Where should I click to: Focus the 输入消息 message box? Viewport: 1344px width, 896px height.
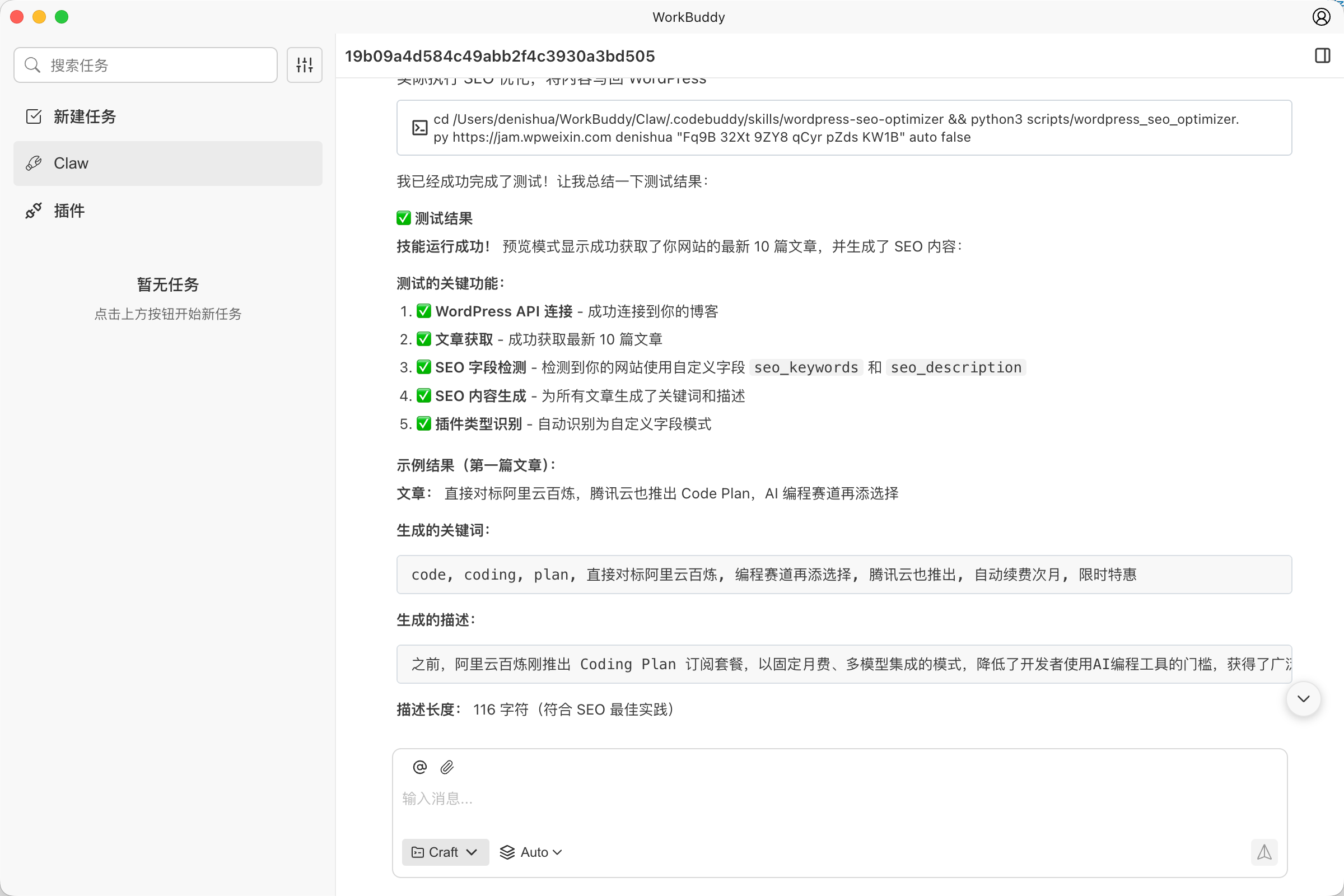839,799
